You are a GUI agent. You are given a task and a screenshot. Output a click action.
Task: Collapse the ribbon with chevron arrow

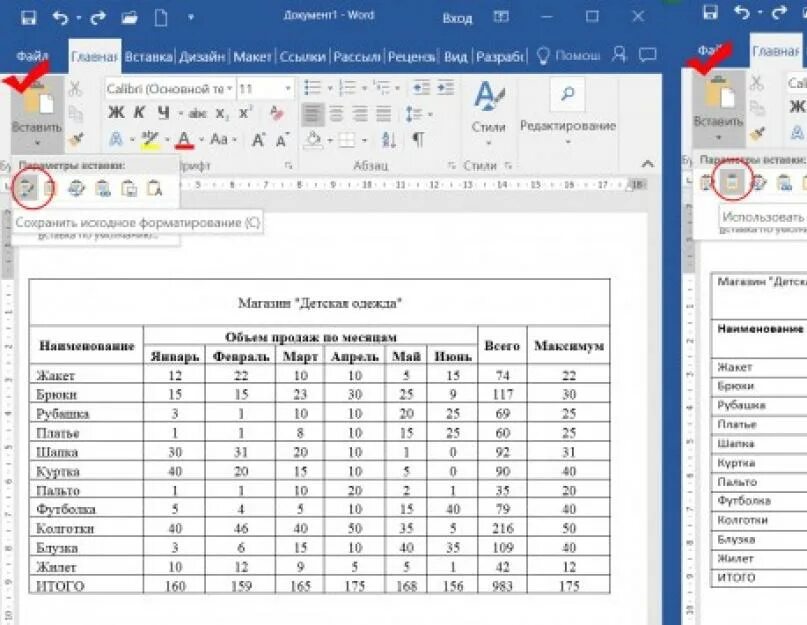pyautogui.click(x=647, y=164)
